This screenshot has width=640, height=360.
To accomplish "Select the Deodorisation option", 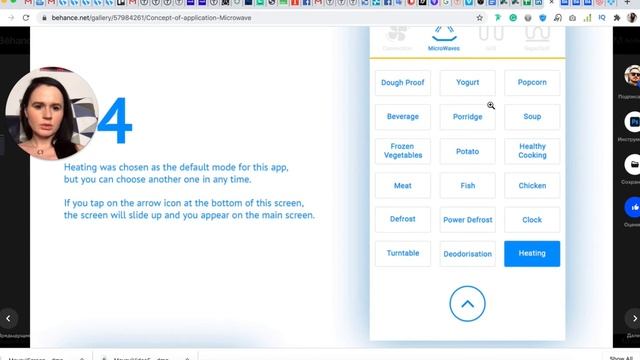I will (x=468, y=253).
